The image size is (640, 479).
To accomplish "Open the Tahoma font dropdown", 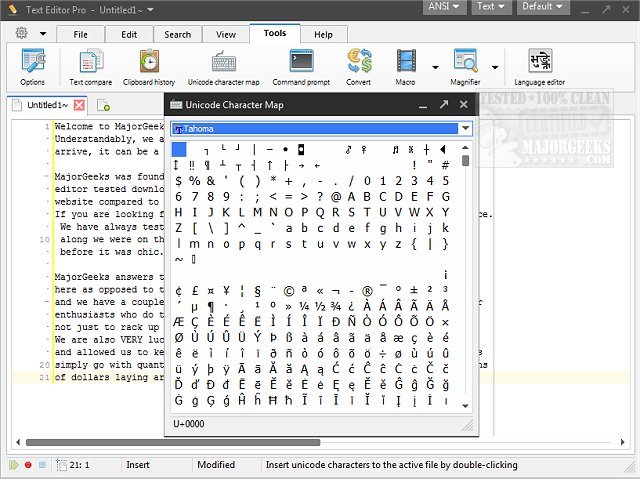I will tap(465, 128).
